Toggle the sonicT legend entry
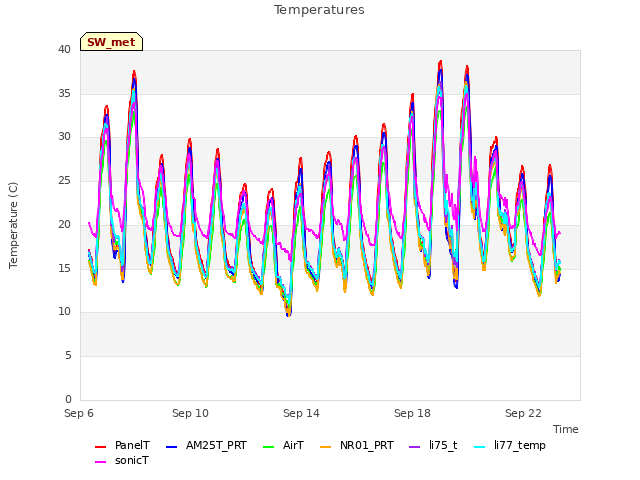640x480 pixels. 122,460
